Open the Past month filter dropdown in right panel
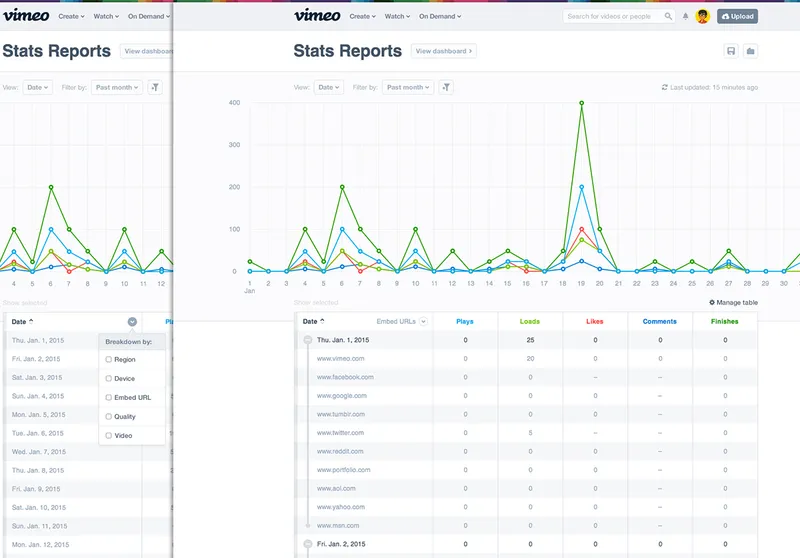The image size is (800, 558). pos(408,87)
